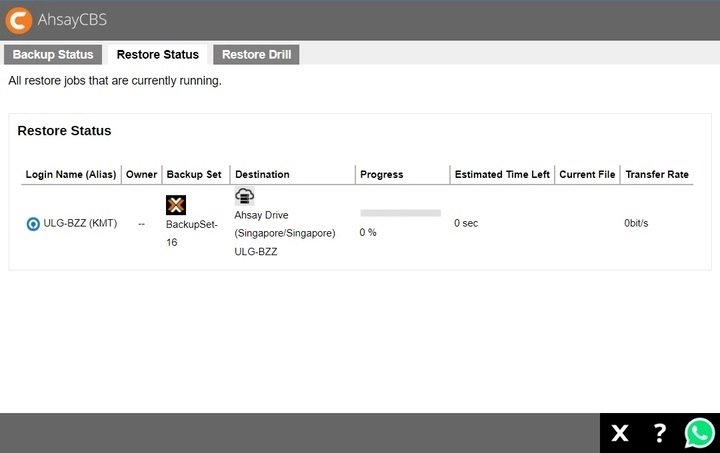Viewport: 720px width, 453px height.
Task: Click the restore progress bar
Action: point(400,213)
